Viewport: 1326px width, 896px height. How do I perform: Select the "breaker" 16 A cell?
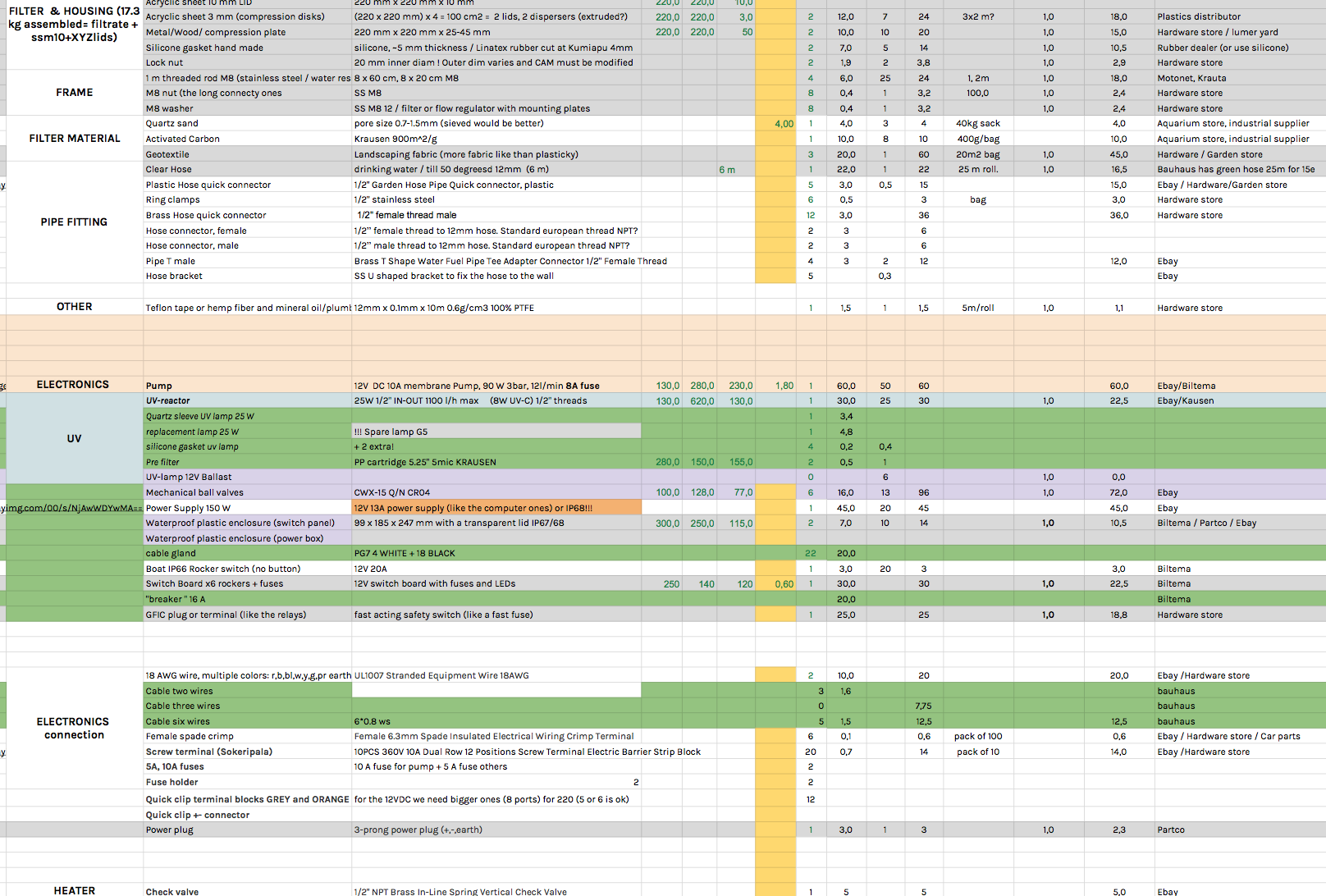click(248, 600)
